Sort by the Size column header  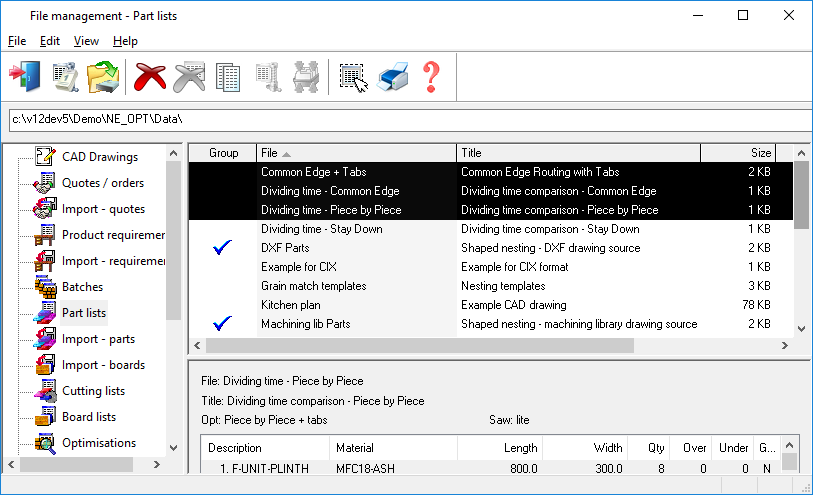(738, 153)
